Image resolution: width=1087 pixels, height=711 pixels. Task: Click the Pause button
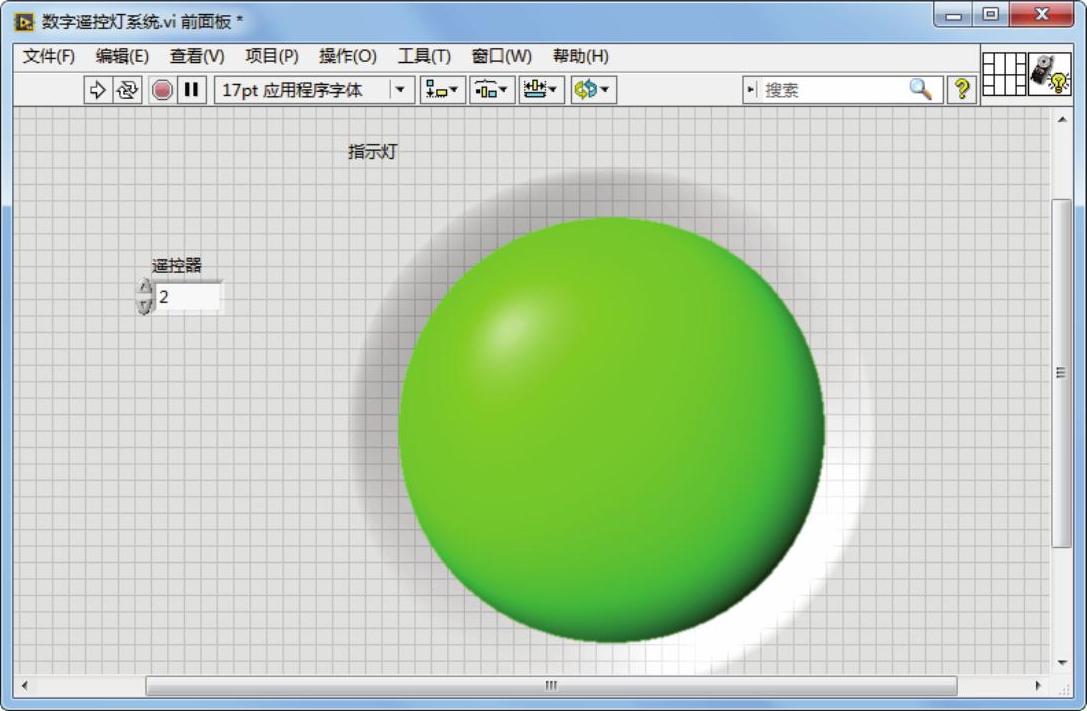click(191, 90)
